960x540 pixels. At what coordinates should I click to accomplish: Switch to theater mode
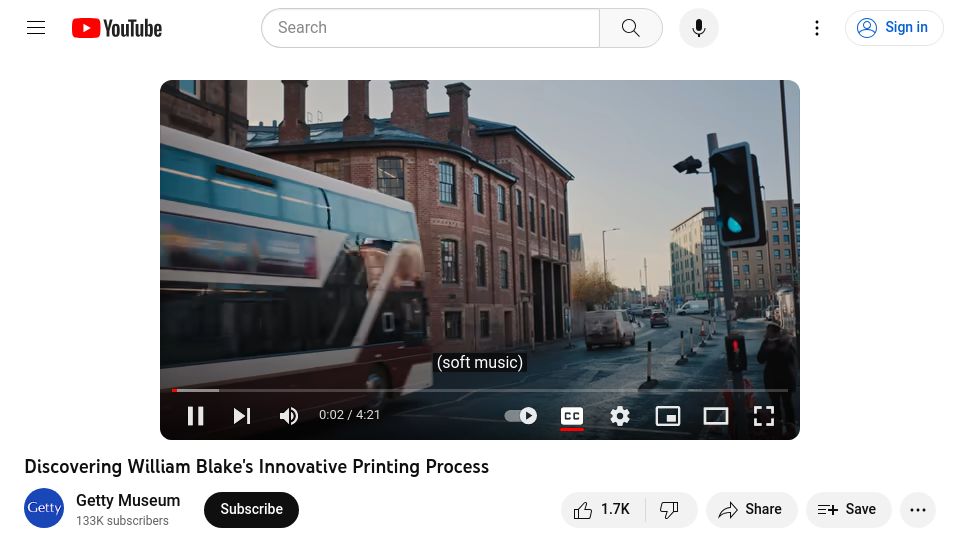pos(716,416)
